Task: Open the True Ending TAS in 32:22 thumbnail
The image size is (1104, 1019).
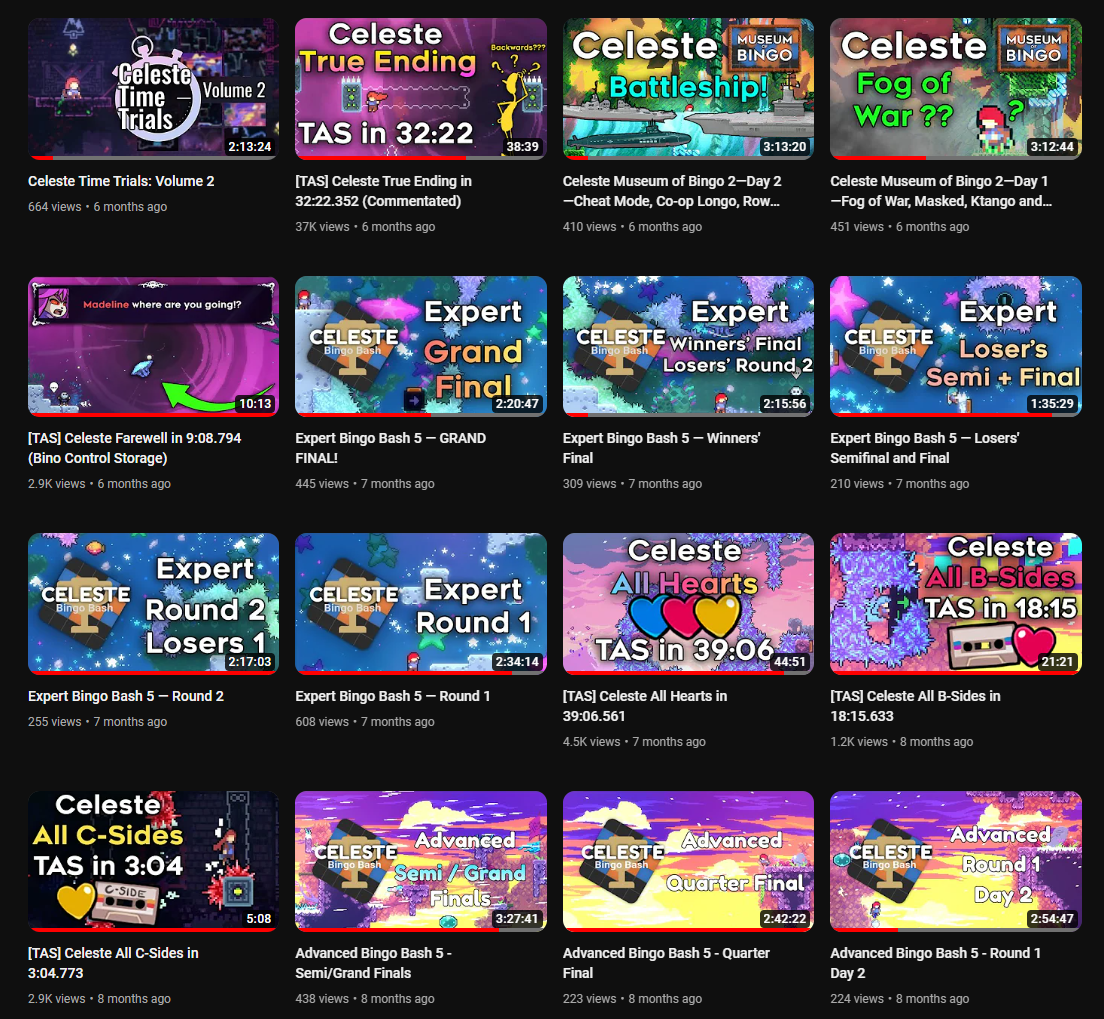Action: (420, 89)
